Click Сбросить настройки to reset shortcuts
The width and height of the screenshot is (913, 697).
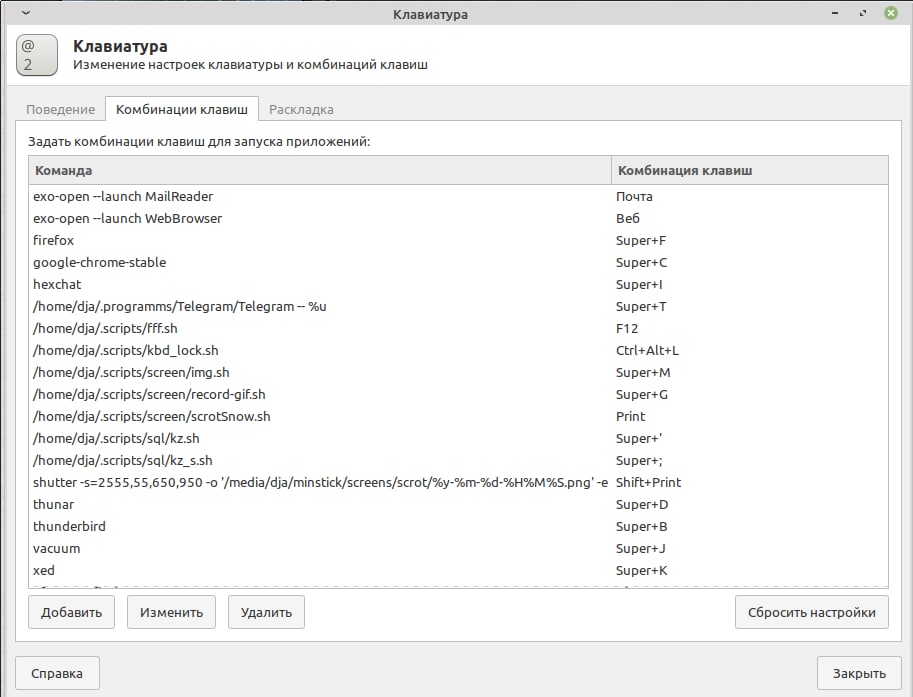(x=811, y=613)
